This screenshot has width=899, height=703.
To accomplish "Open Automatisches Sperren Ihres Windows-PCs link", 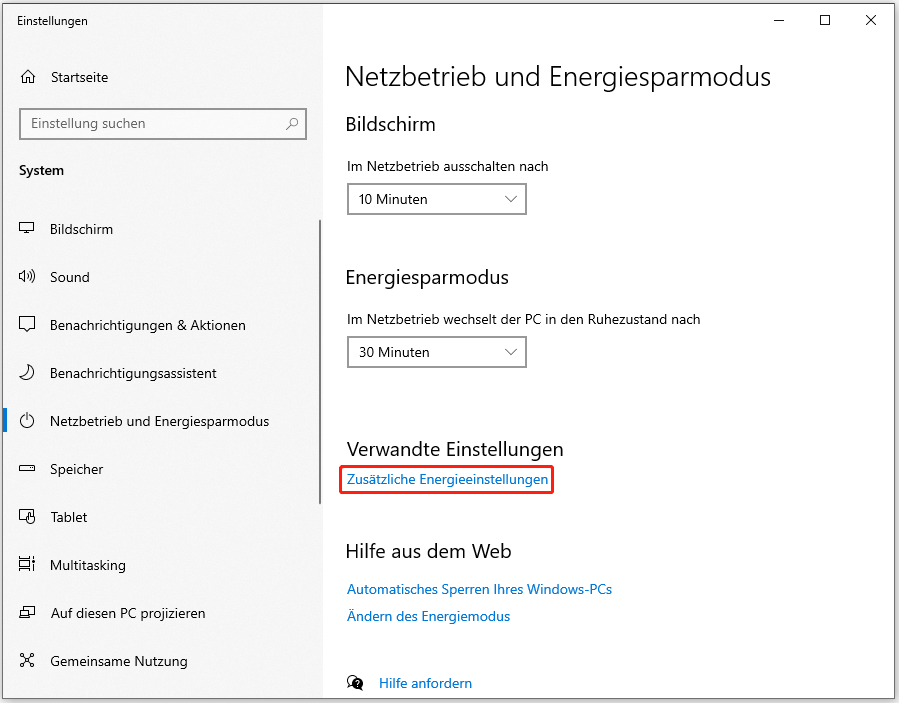I will click(479, 589).
